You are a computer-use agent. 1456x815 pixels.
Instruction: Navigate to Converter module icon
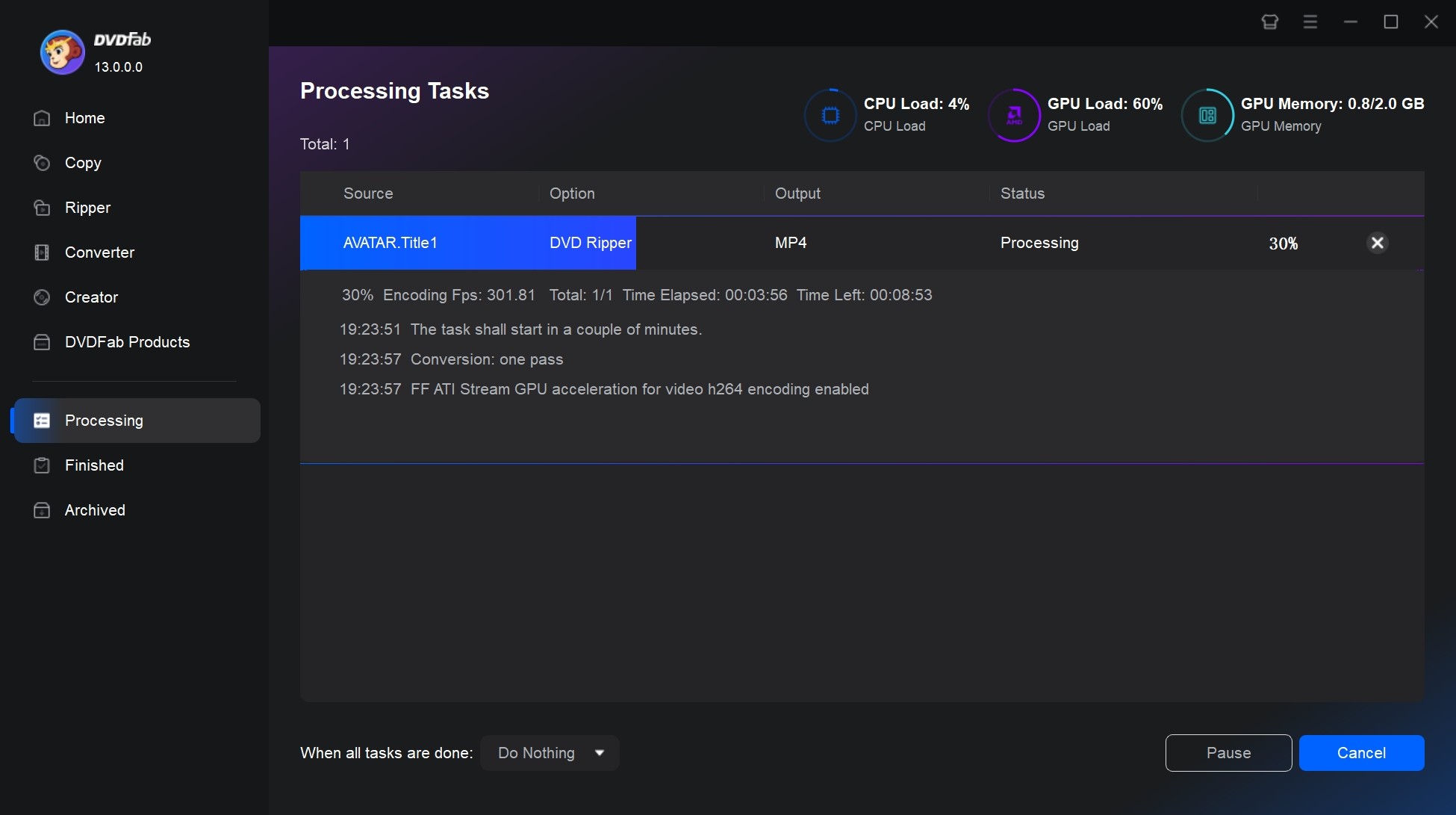(41, 252)
